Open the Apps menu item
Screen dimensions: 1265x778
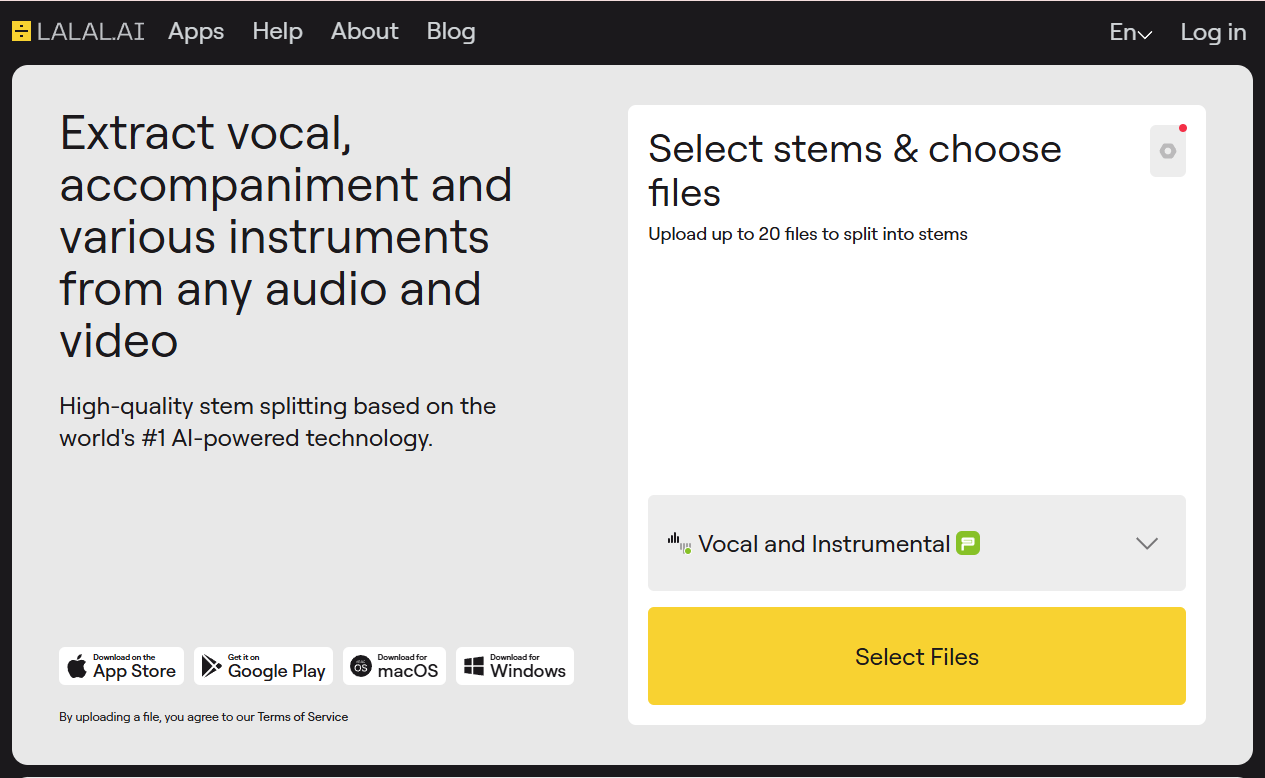point(196,32)
